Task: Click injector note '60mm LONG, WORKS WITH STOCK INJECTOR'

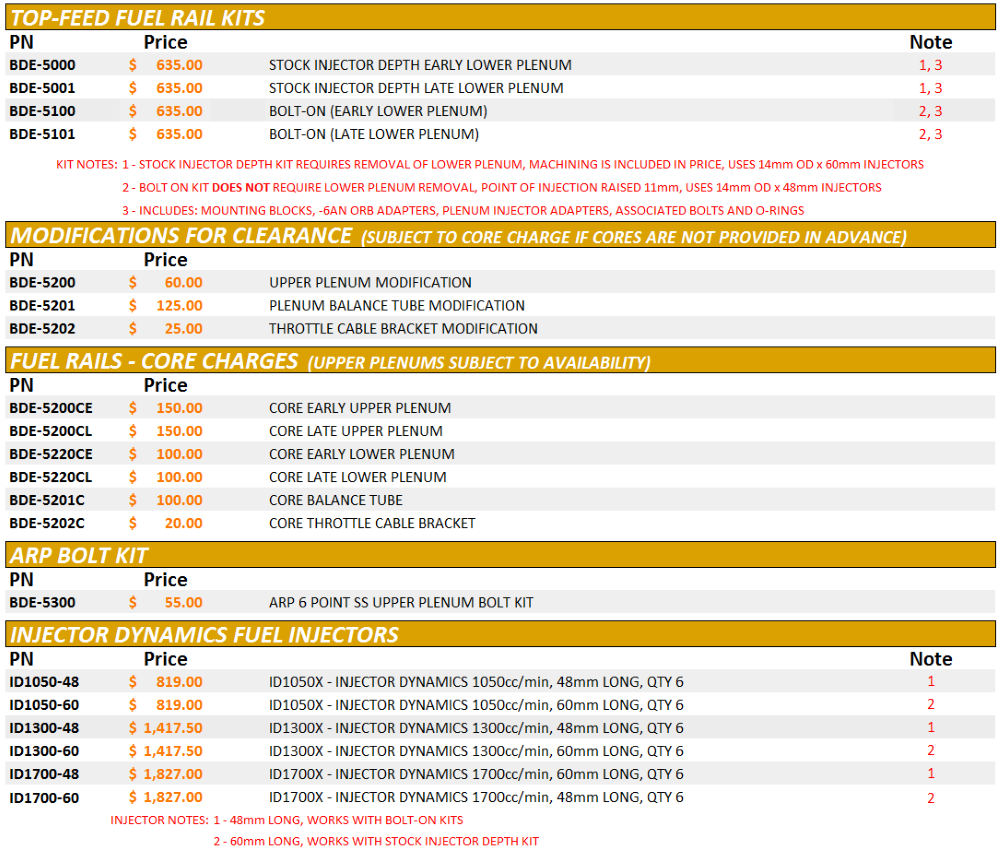Action: pyautogui.click(x=376, y=841)
